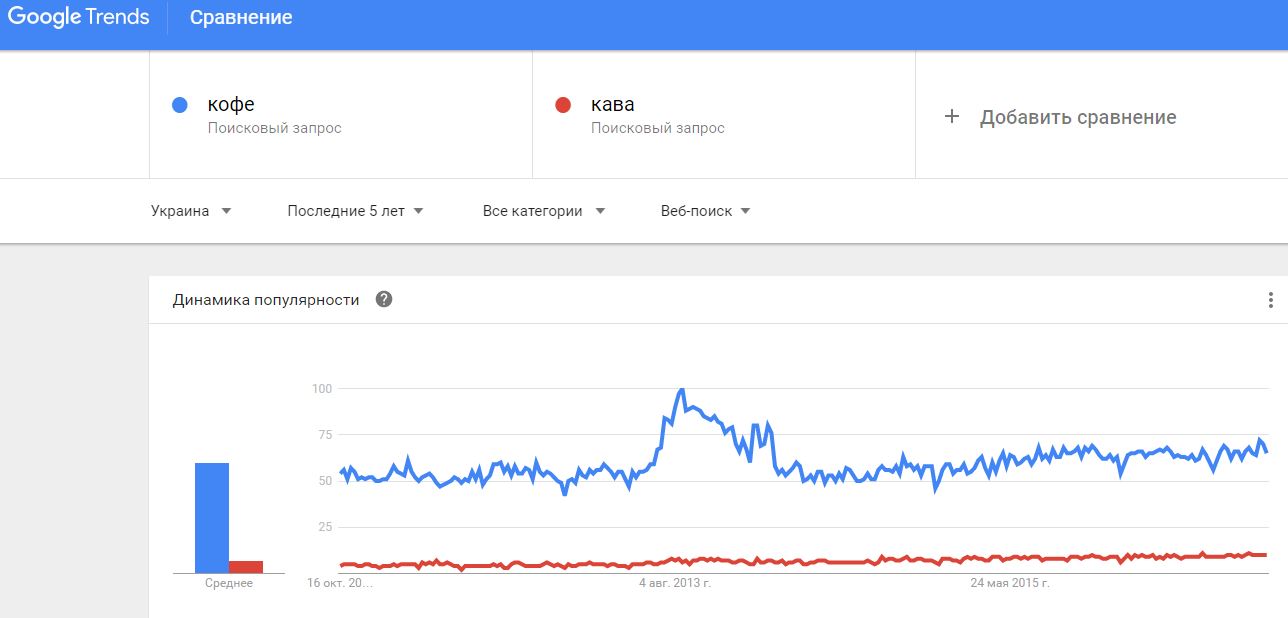Click the red кава term dot
The image size is (1288, 618).
(x=563, y=105)
